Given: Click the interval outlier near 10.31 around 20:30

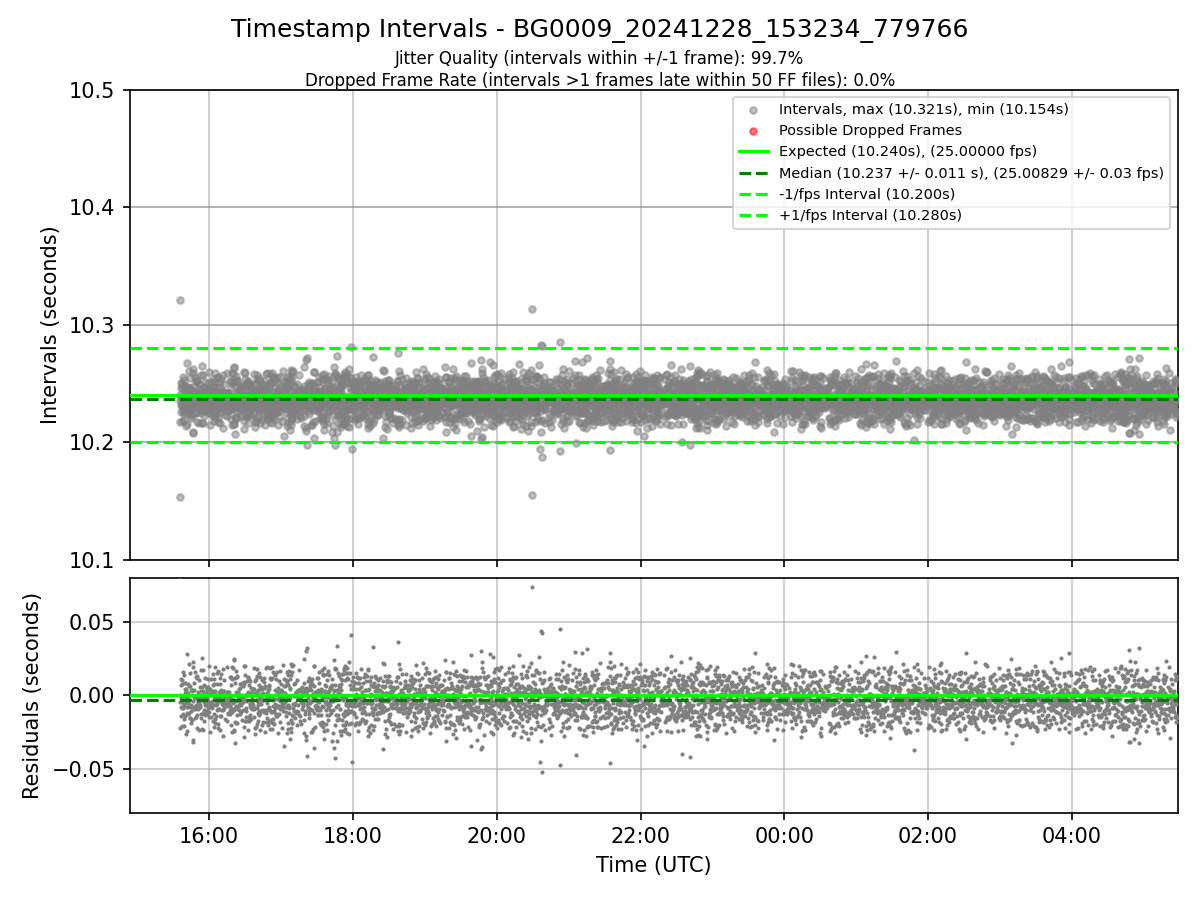Looking at the screenshot, I should pyautogui.click(x=532, y=309).
